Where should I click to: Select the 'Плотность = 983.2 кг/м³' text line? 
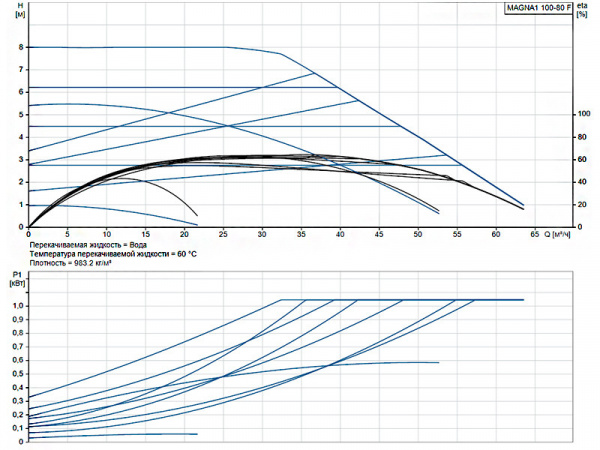[74, 265]
